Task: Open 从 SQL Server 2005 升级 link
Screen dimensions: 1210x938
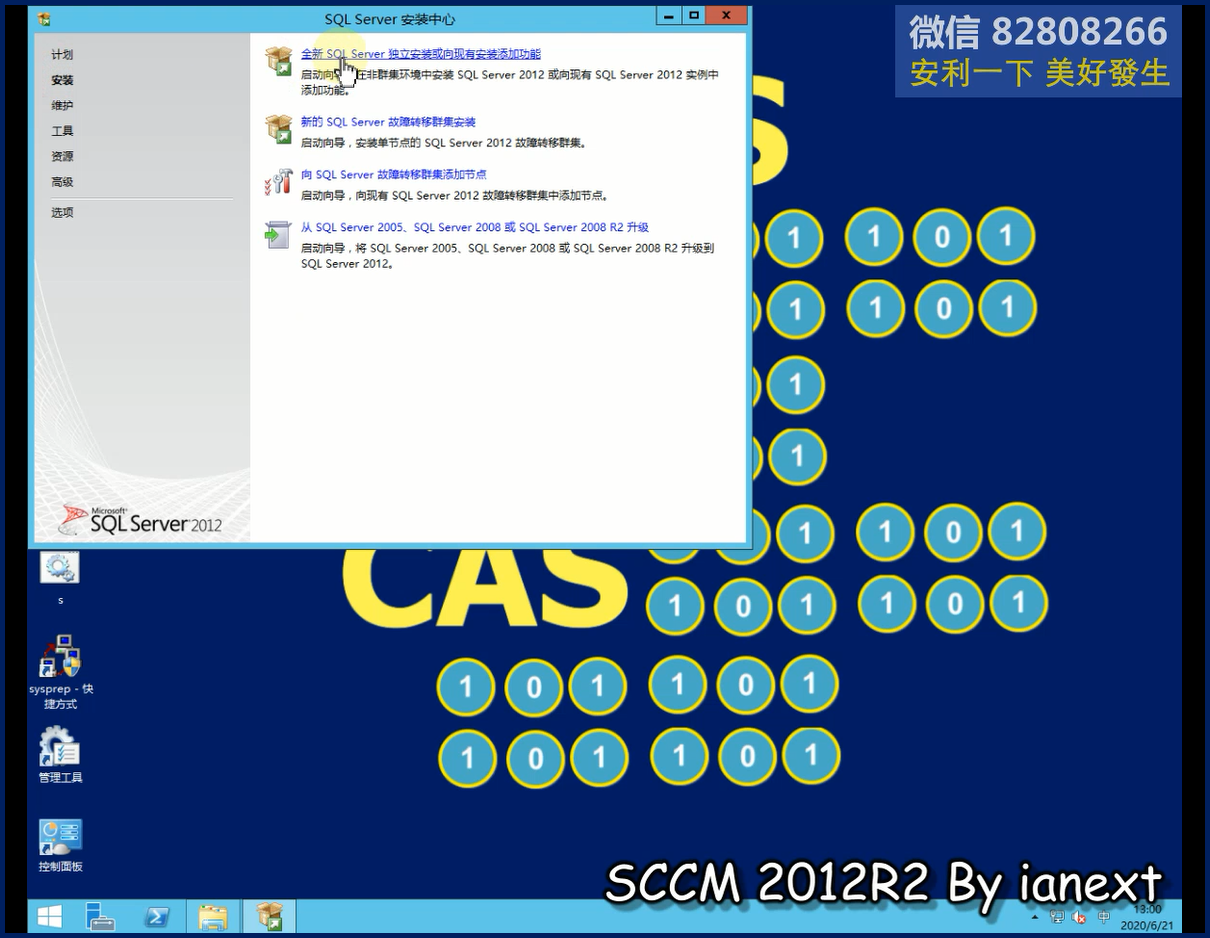Action: tap(475, 227)
